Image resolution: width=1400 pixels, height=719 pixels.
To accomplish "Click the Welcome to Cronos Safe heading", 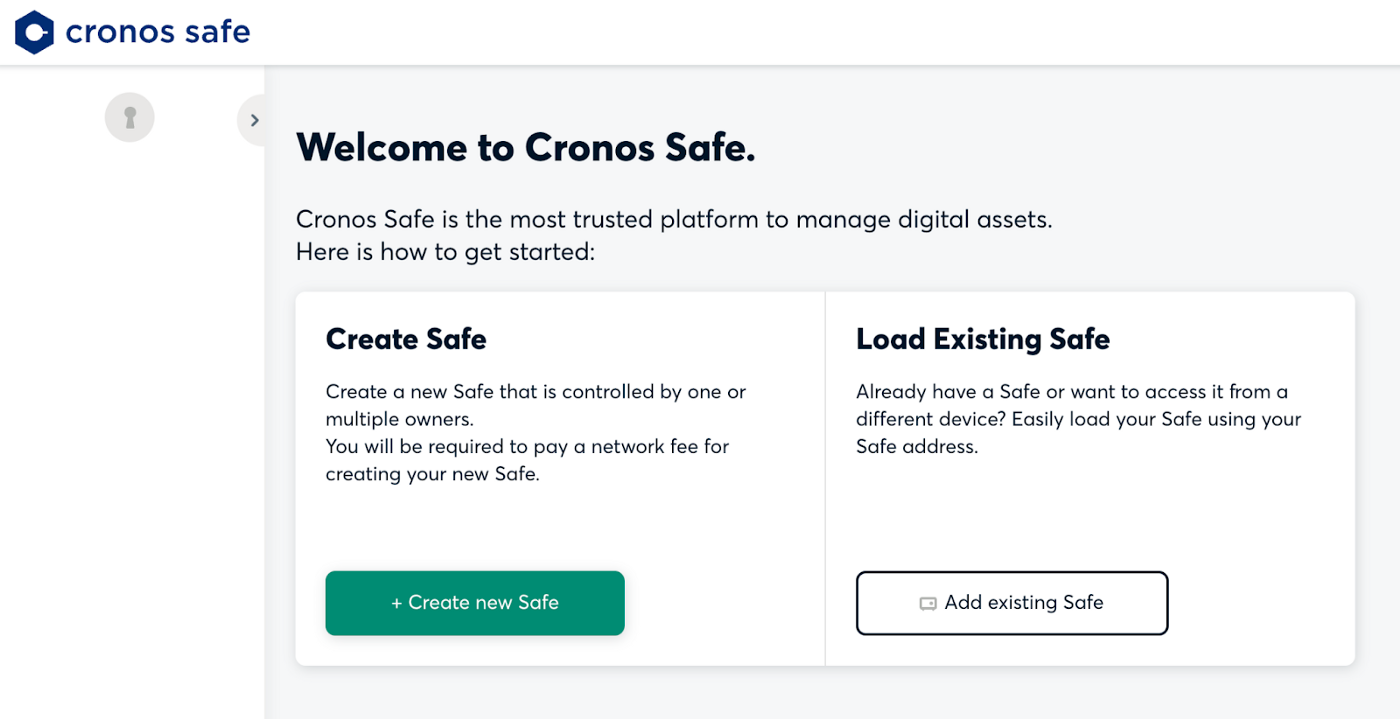I will (x=526, y=148).
